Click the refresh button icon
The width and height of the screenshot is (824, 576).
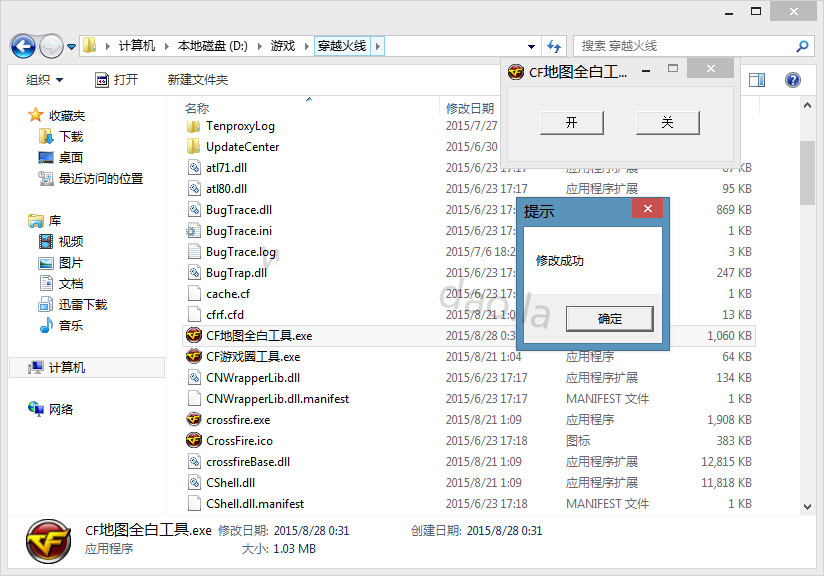[554, 46]
